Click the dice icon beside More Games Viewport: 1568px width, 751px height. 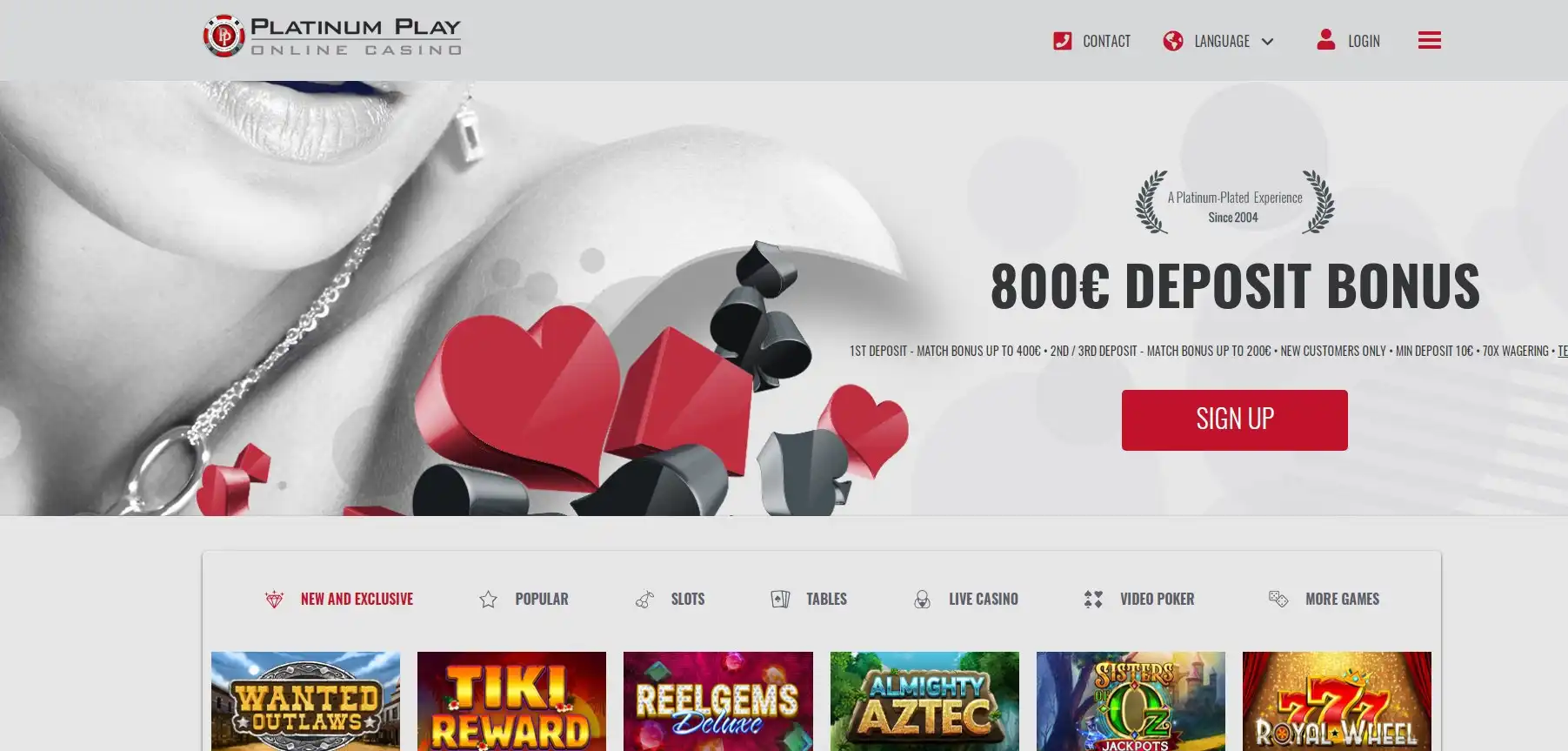pos(1278,599)
